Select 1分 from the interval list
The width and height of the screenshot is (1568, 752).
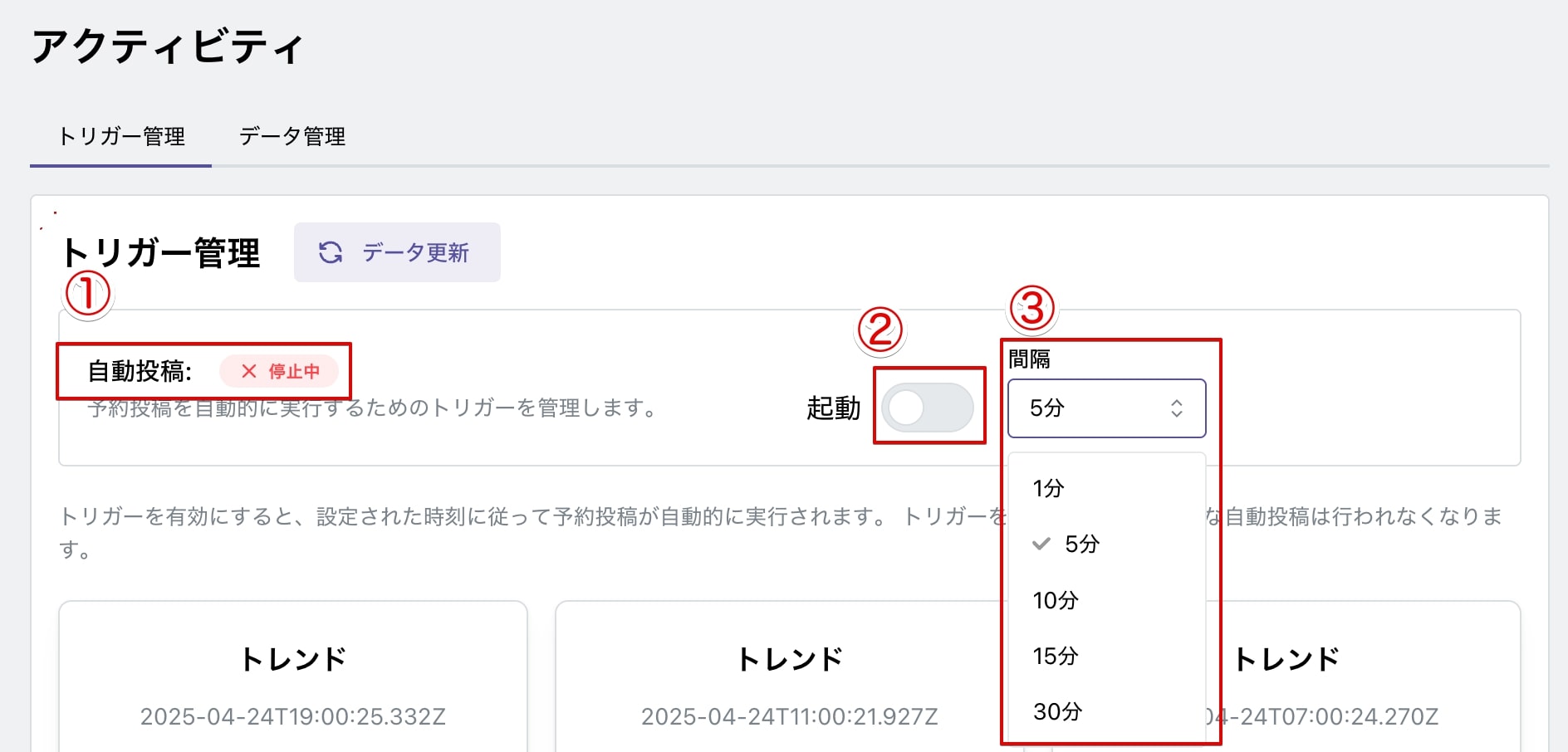pyautogui.click(x=1106, y=488)
